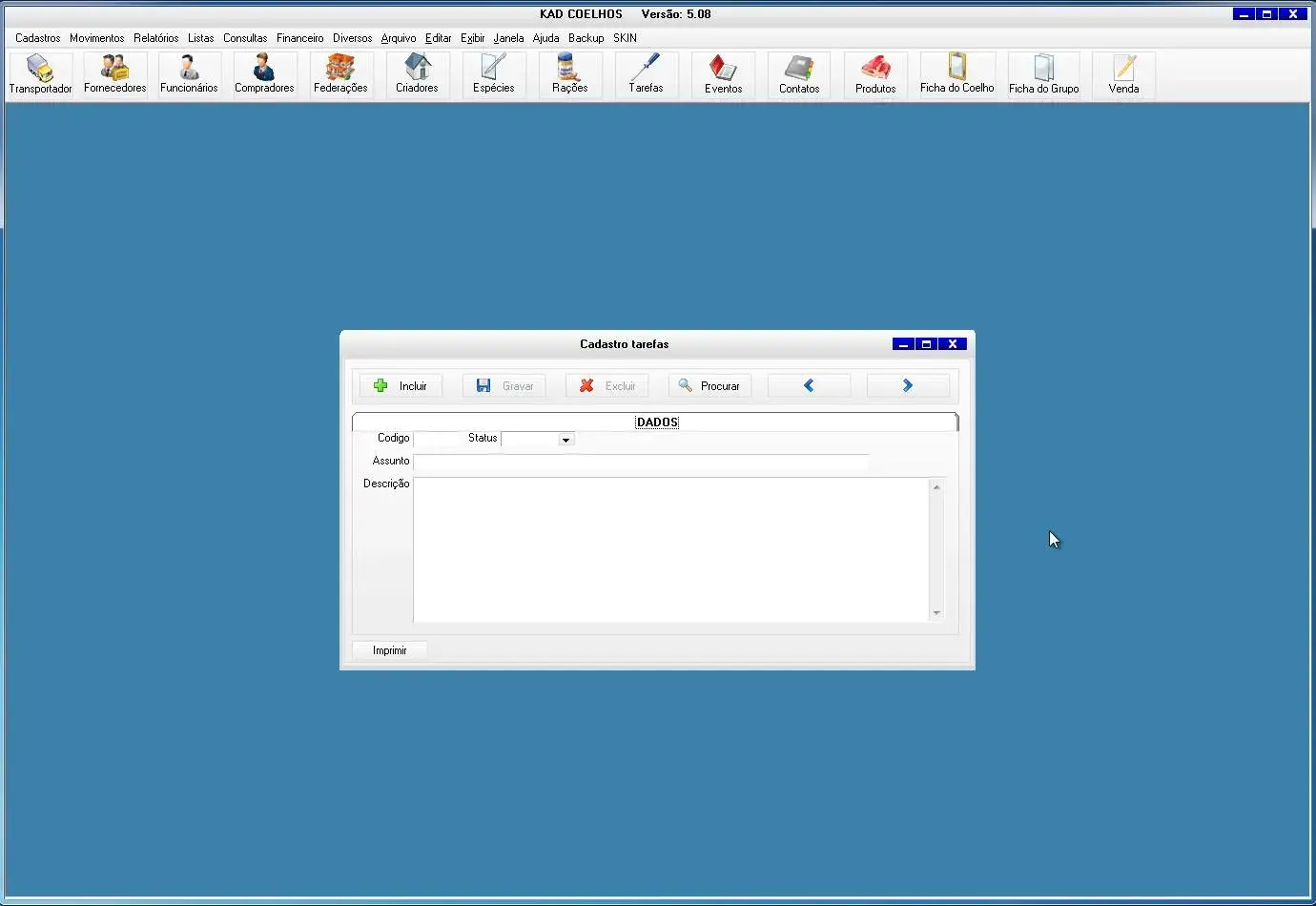Open Fornecedores from the toolbar
1316x906 pixels.
(x=114, y=75)
